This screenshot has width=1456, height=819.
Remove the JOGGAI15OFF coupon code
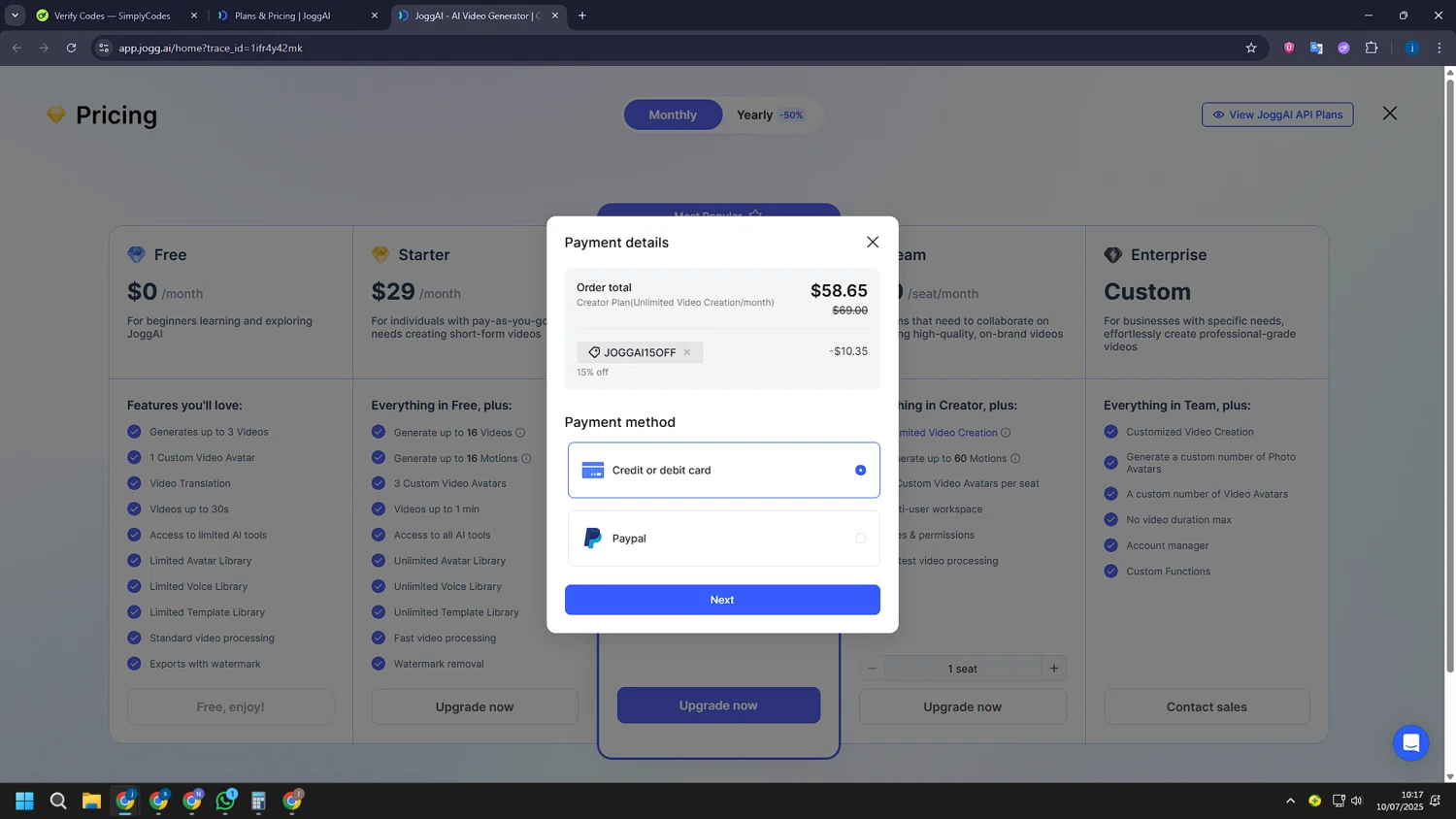[x=687, y=352]
